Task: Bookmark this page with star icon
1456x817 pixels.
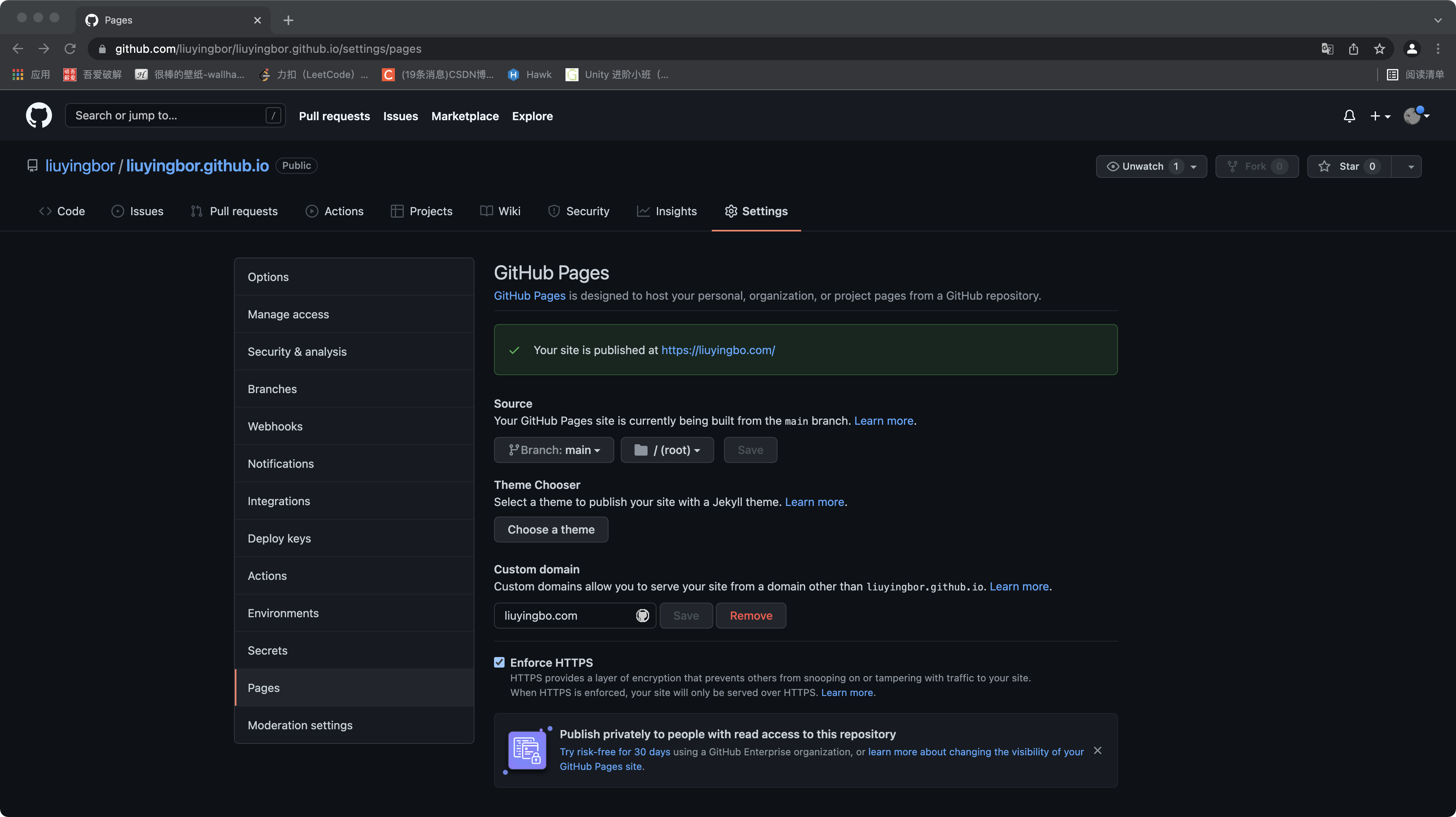Action: click(x=1380, y=49)
